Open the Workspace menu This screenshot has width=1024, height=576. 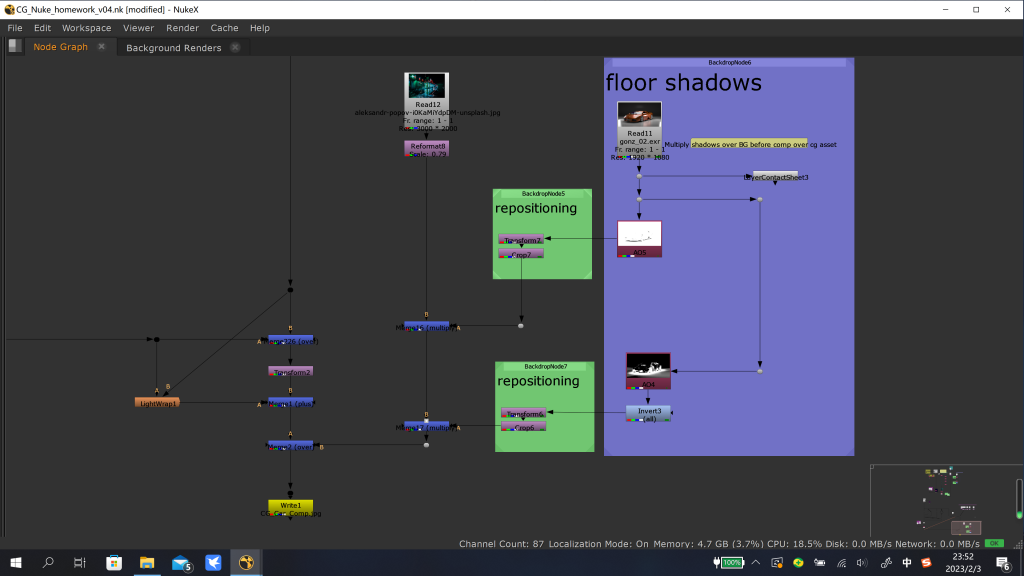(x=86, y=28)
